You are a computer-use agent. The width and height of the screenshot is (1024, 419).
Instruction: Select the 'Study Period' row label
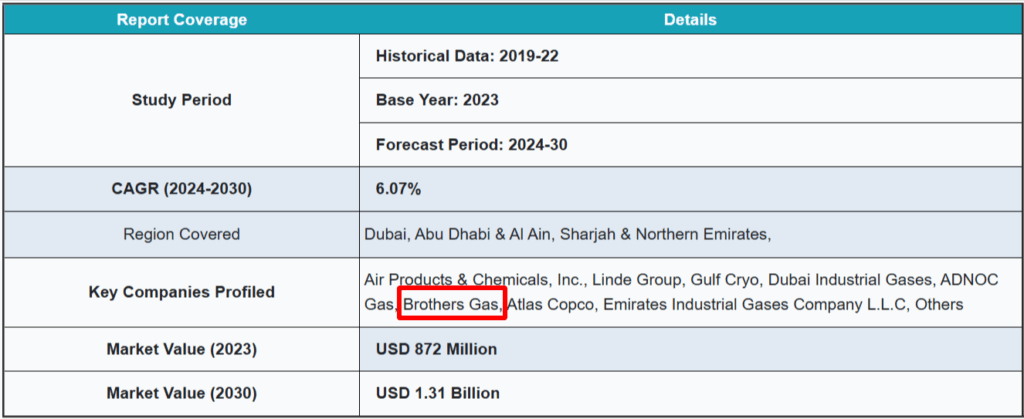(x=182, y=101)
